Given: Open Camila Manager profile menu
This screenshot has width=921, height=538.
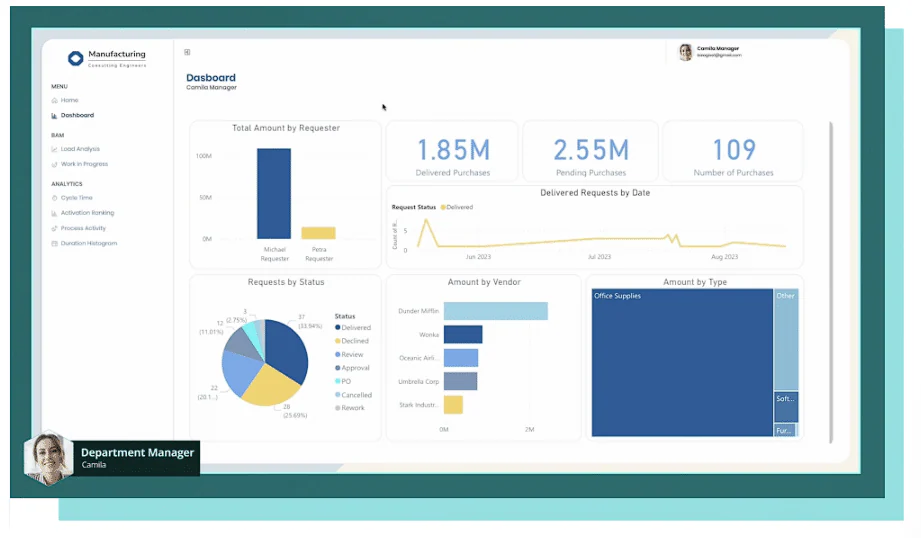Looking at the screenshot, I should 710,52.
